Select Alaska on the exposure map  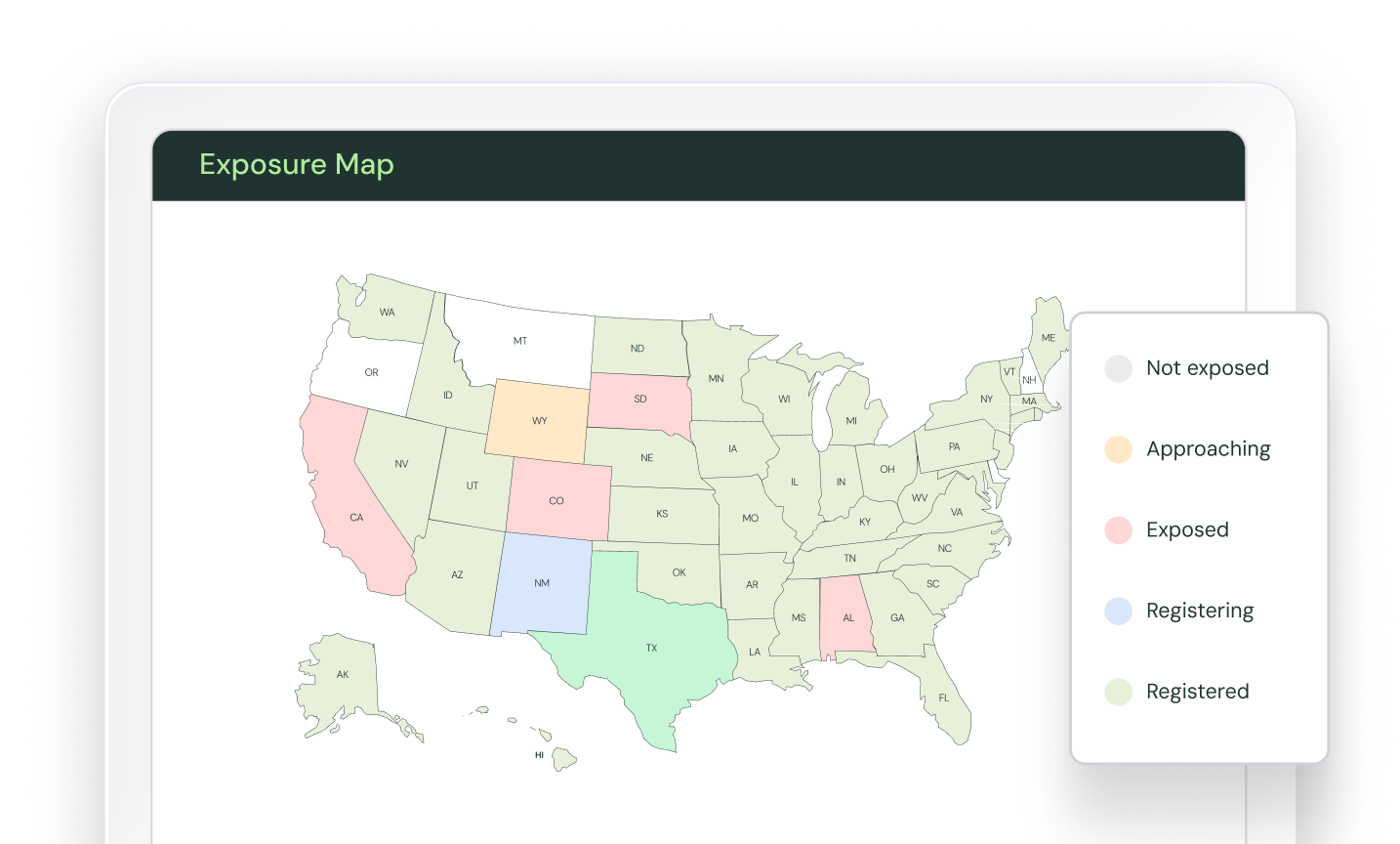coord(342,674)
